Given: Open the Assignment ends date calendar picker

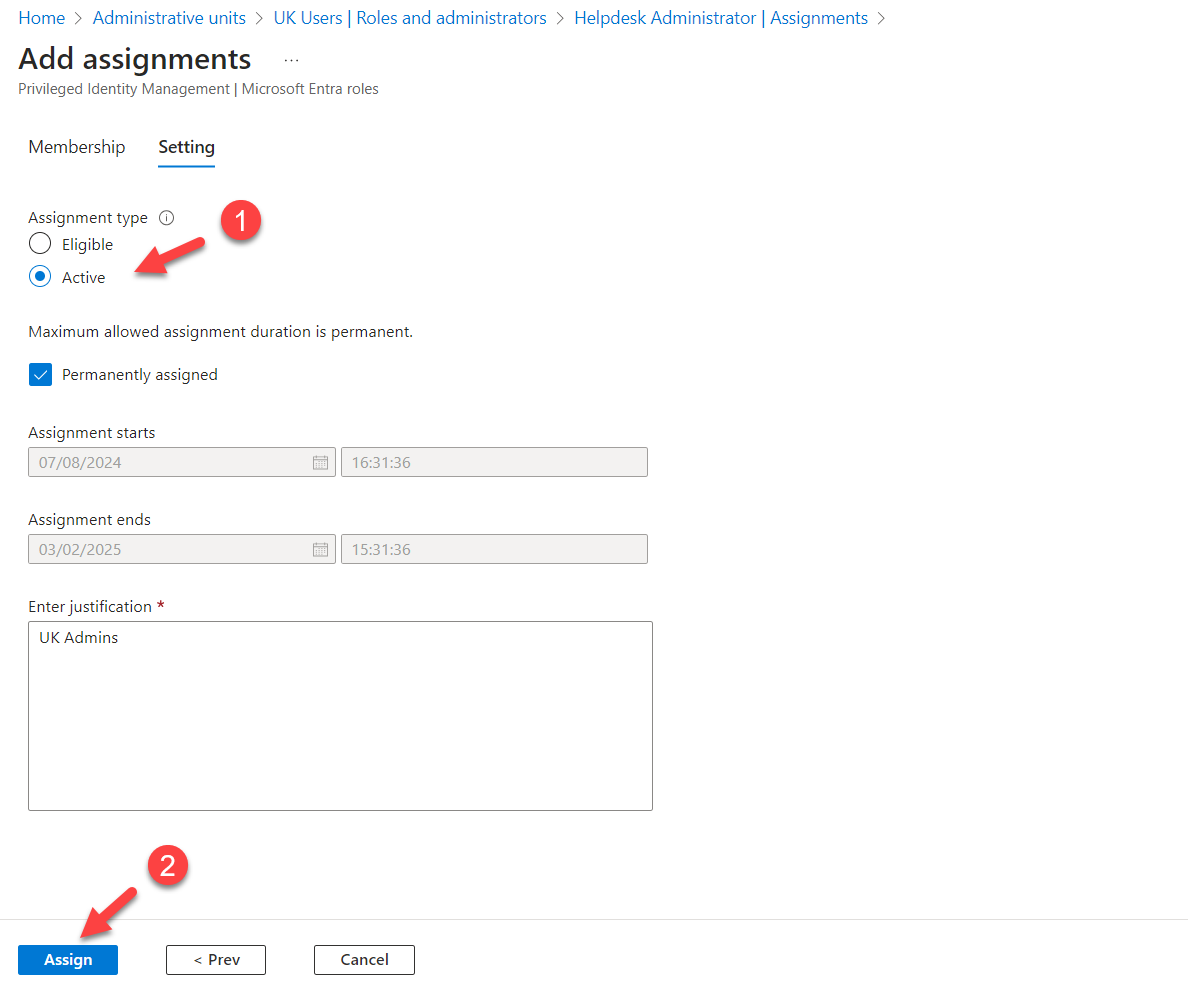Looking at the screenshot, I should coord(320,548).
